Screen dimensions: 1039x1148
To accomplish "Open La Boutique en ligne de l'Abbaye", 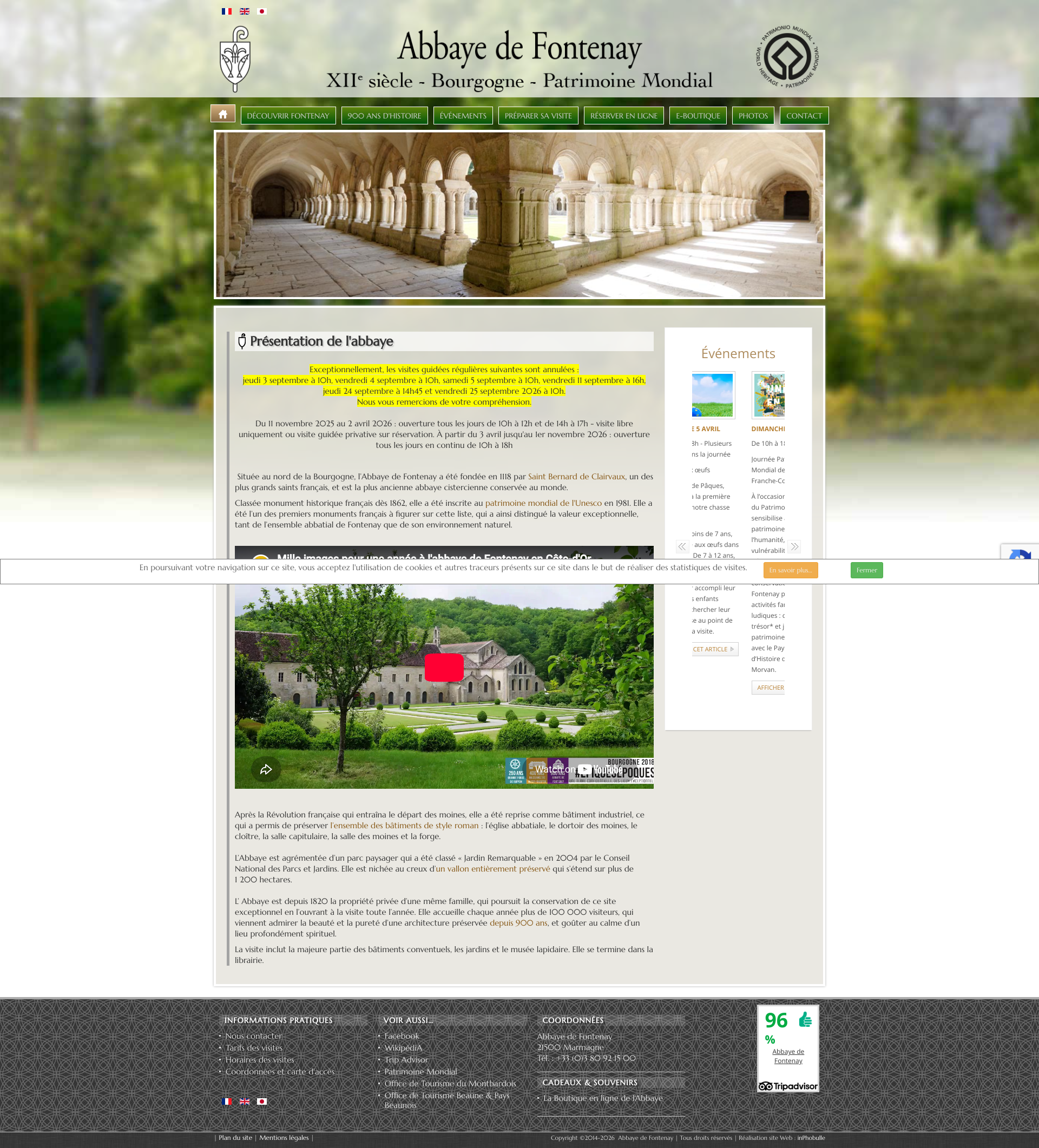I will tap(603, 1098).
